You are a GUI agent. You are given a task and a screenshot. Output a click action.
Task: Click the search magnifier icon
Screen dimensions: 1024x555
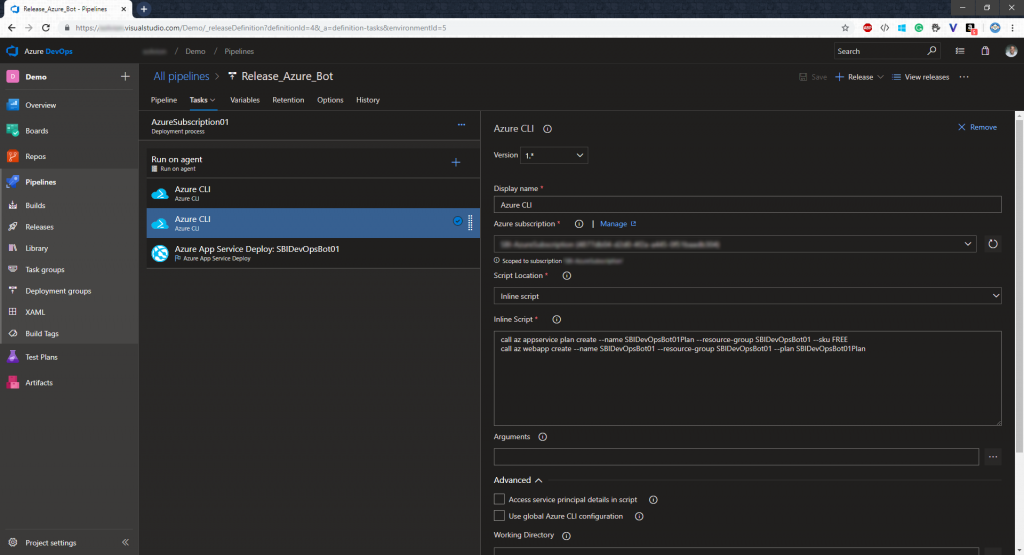932,51
